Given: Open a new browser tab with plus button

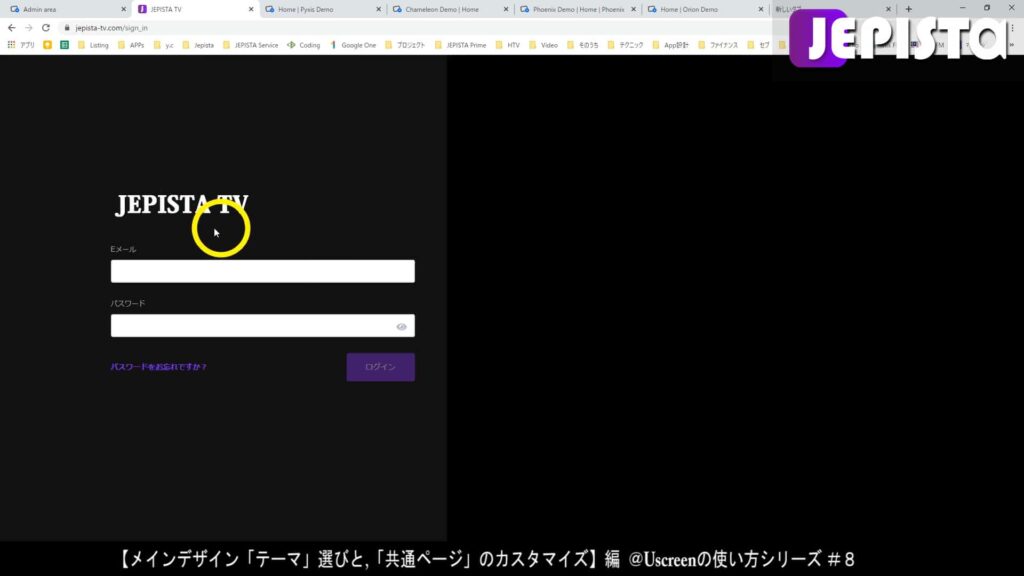Looking at the screenshot, I should [x=908, y=9].
